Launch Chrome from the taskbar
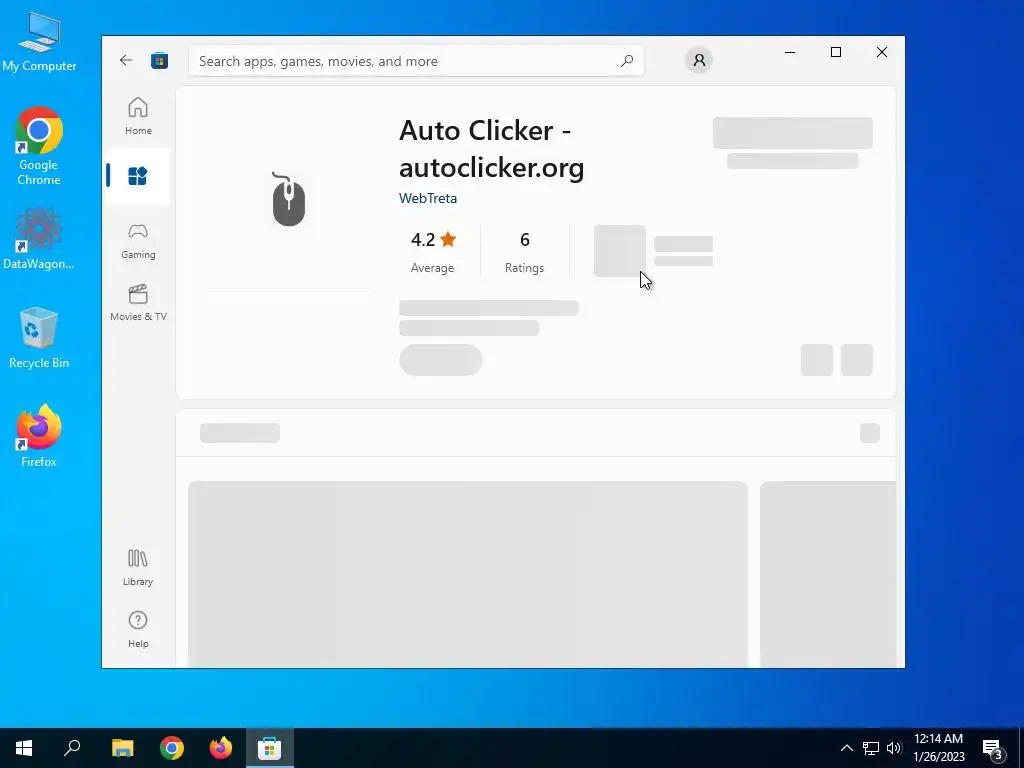This screenshot has height=768, width=1024. click(172, 748)
